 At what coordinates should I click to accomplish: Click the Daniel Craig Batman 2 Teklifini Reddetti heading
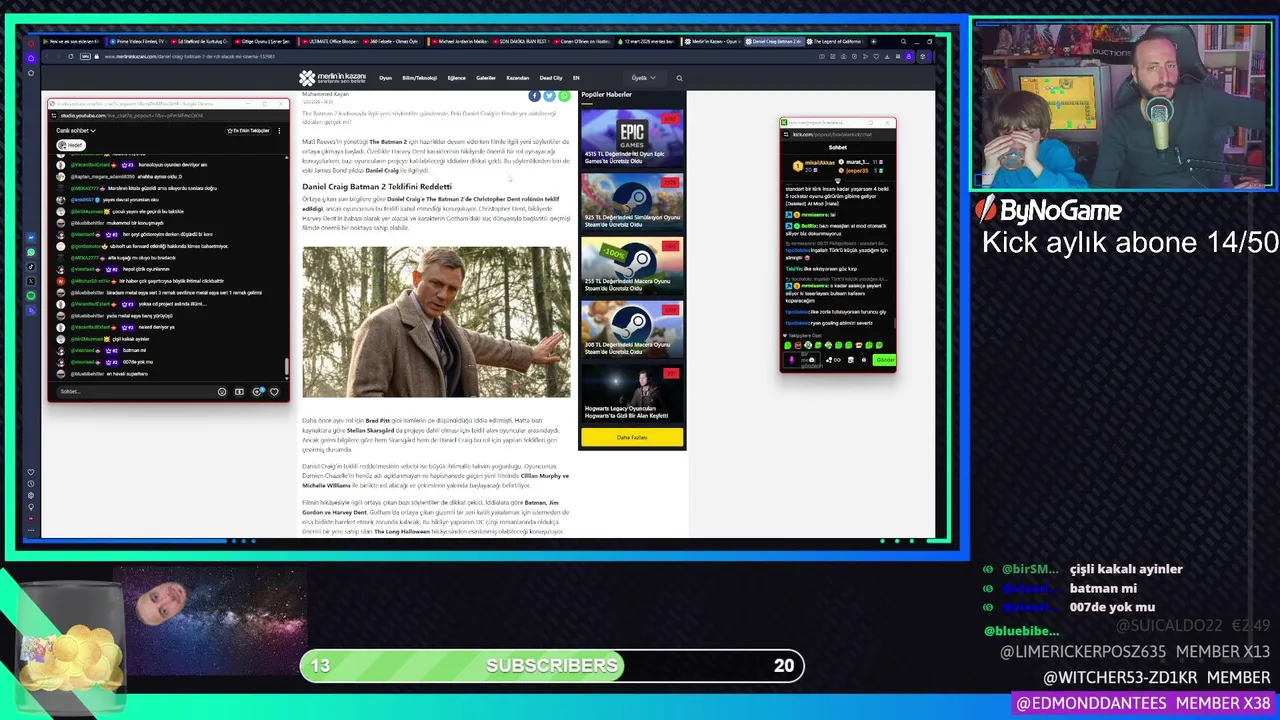377,186
